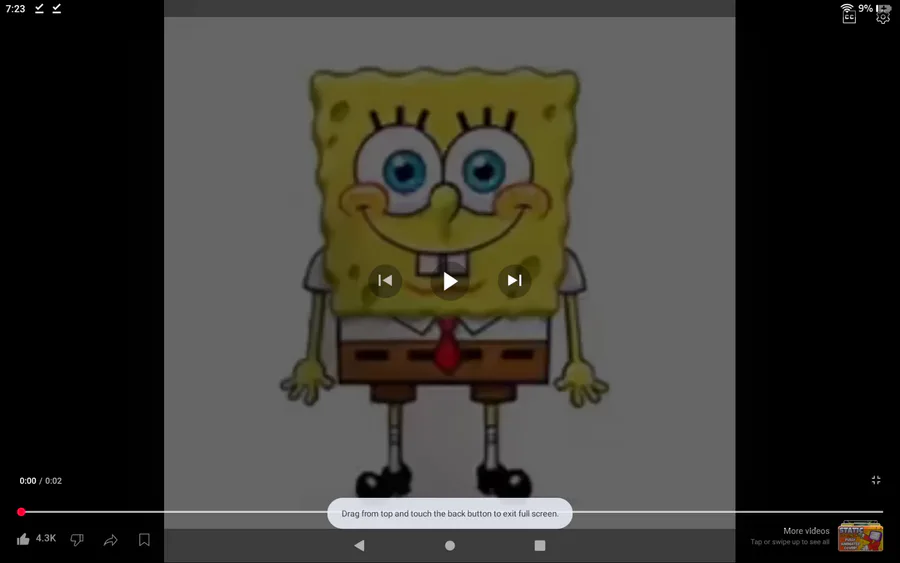This screenshot has width=900, height=563.
Task: Tap 'Tap or swipe up to see all'
Action: coord(790,542)
